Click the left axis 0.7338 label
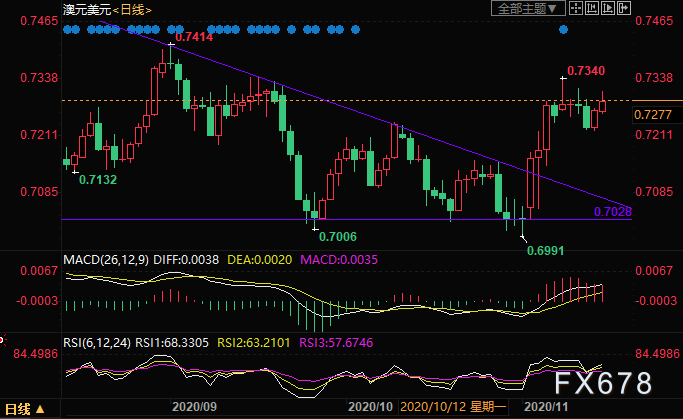 point(39,78)
